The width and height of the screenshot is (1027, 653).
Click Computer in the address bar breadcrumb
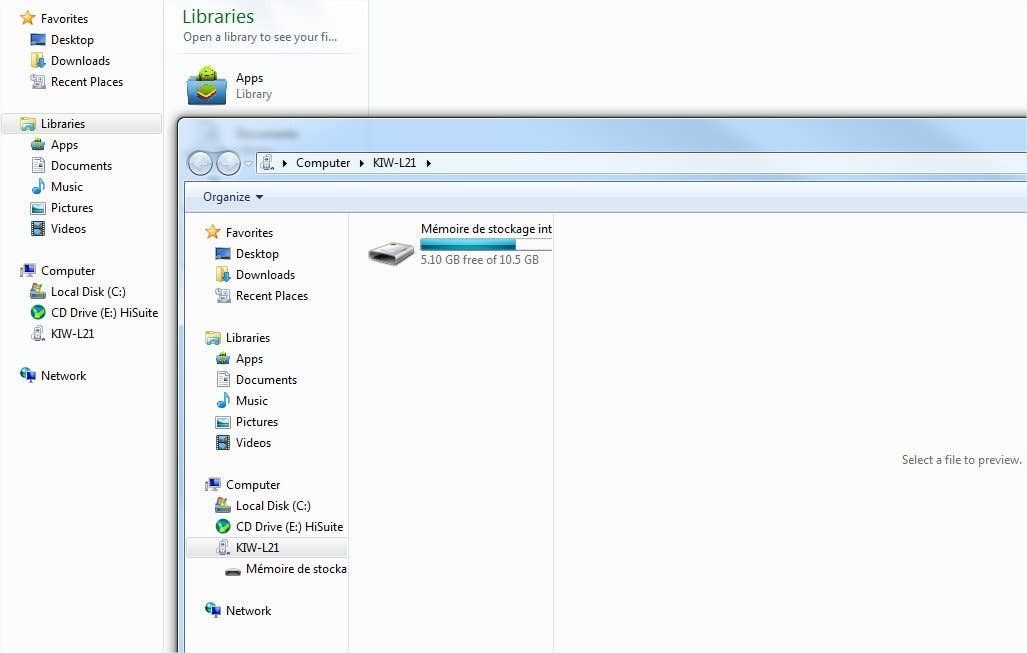(323, 163)
